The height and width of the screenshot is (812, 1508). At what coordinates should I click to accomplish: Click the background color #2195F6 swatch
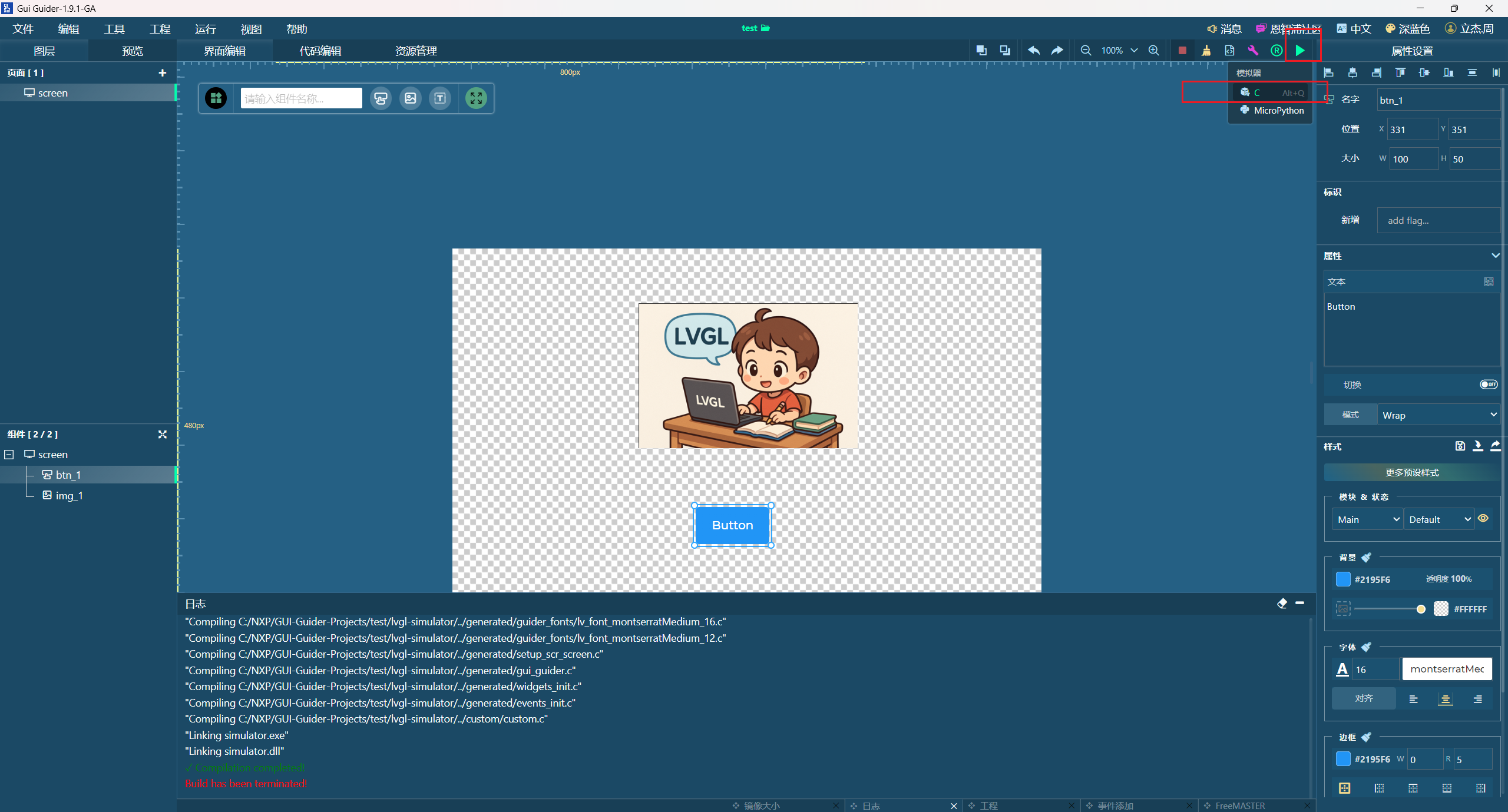(1343, 579)
